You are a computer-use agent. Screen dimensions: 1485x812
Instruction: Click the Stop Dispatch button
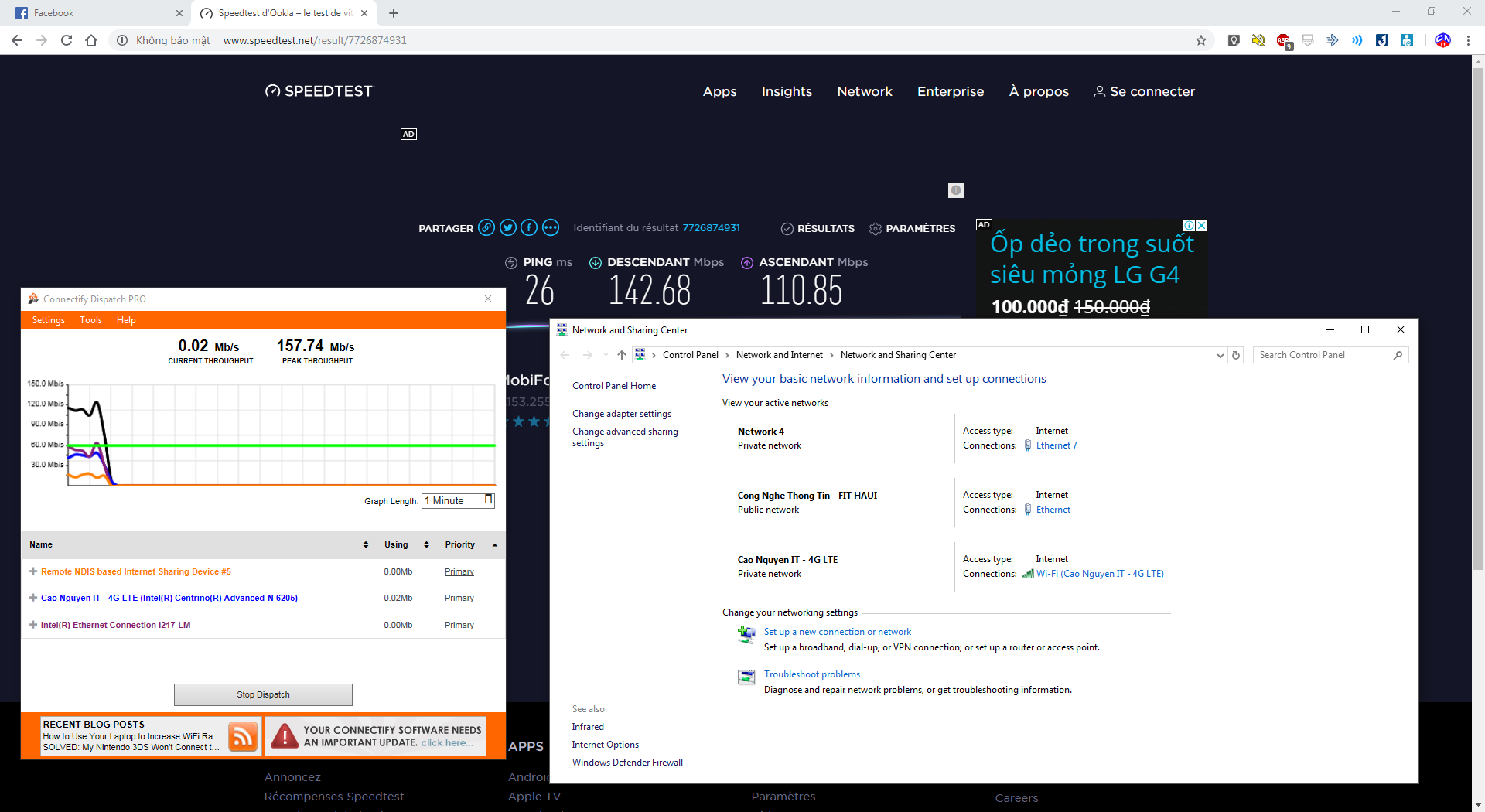(263, 694)
